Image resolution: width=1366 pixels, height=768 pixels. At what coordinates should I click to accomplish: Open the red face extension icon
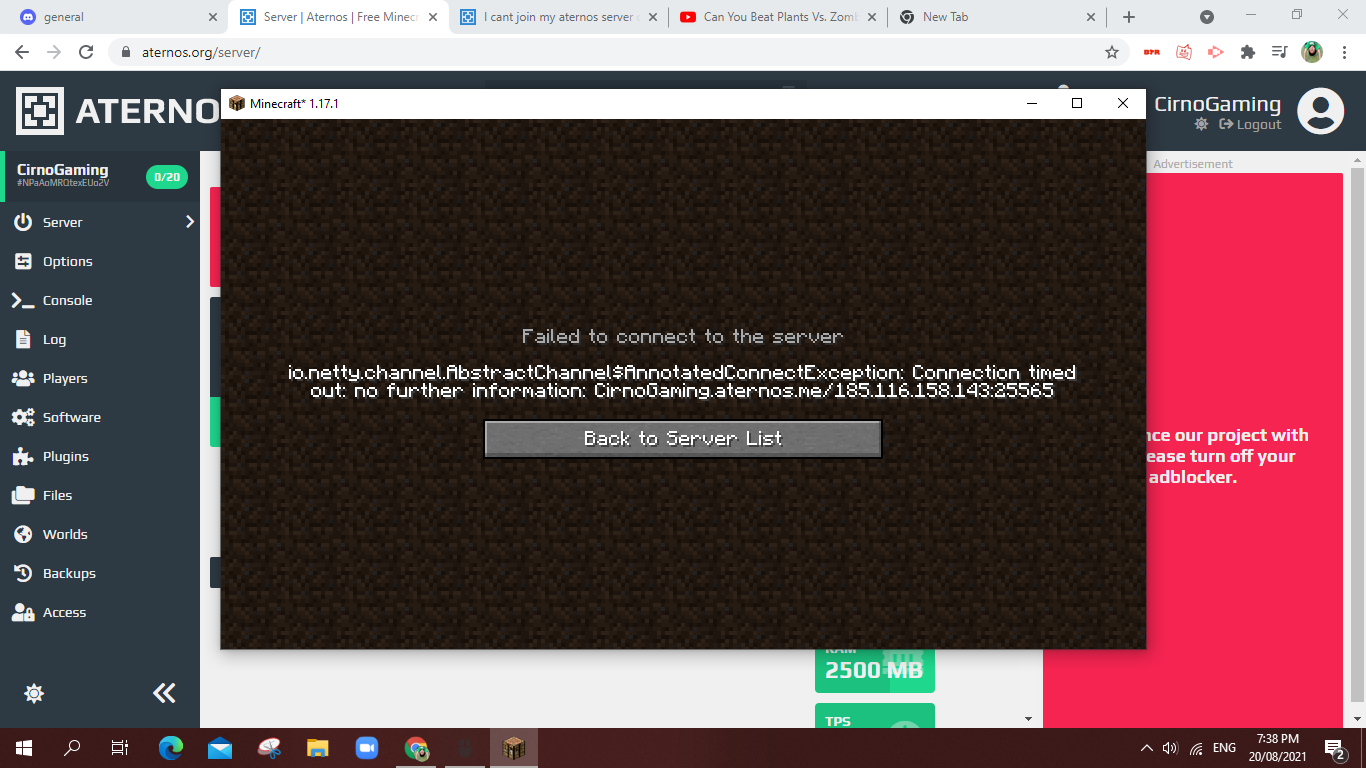(x=1184, y=52)
